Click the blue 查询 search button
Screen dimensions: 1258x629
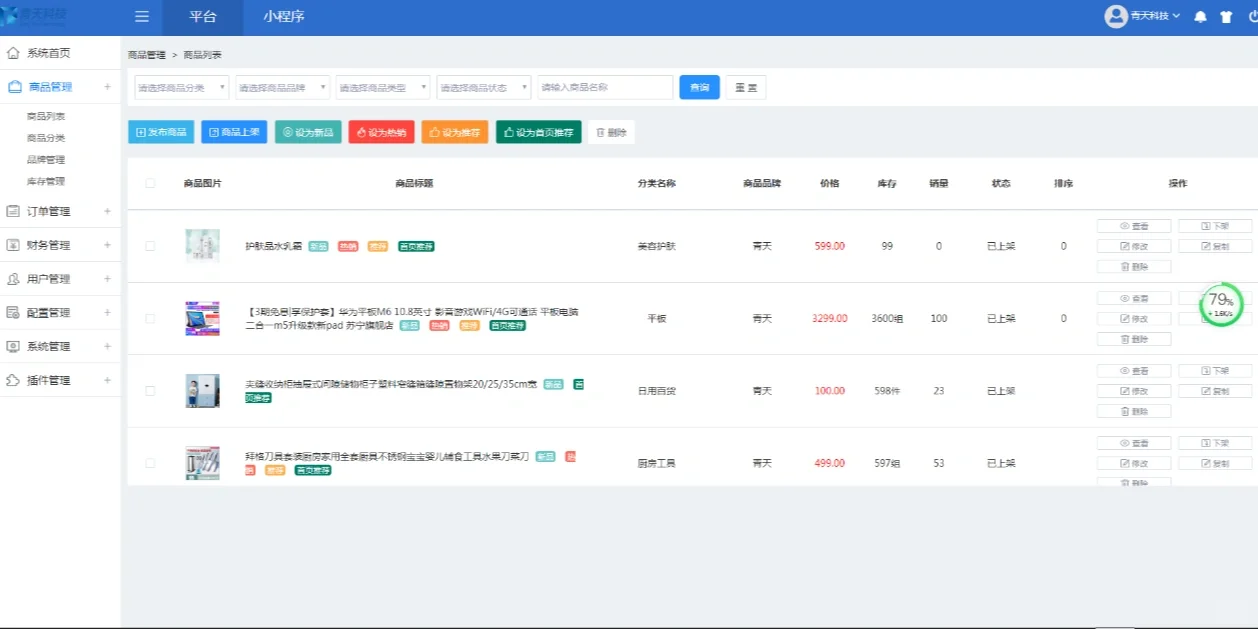click(699, 87)
